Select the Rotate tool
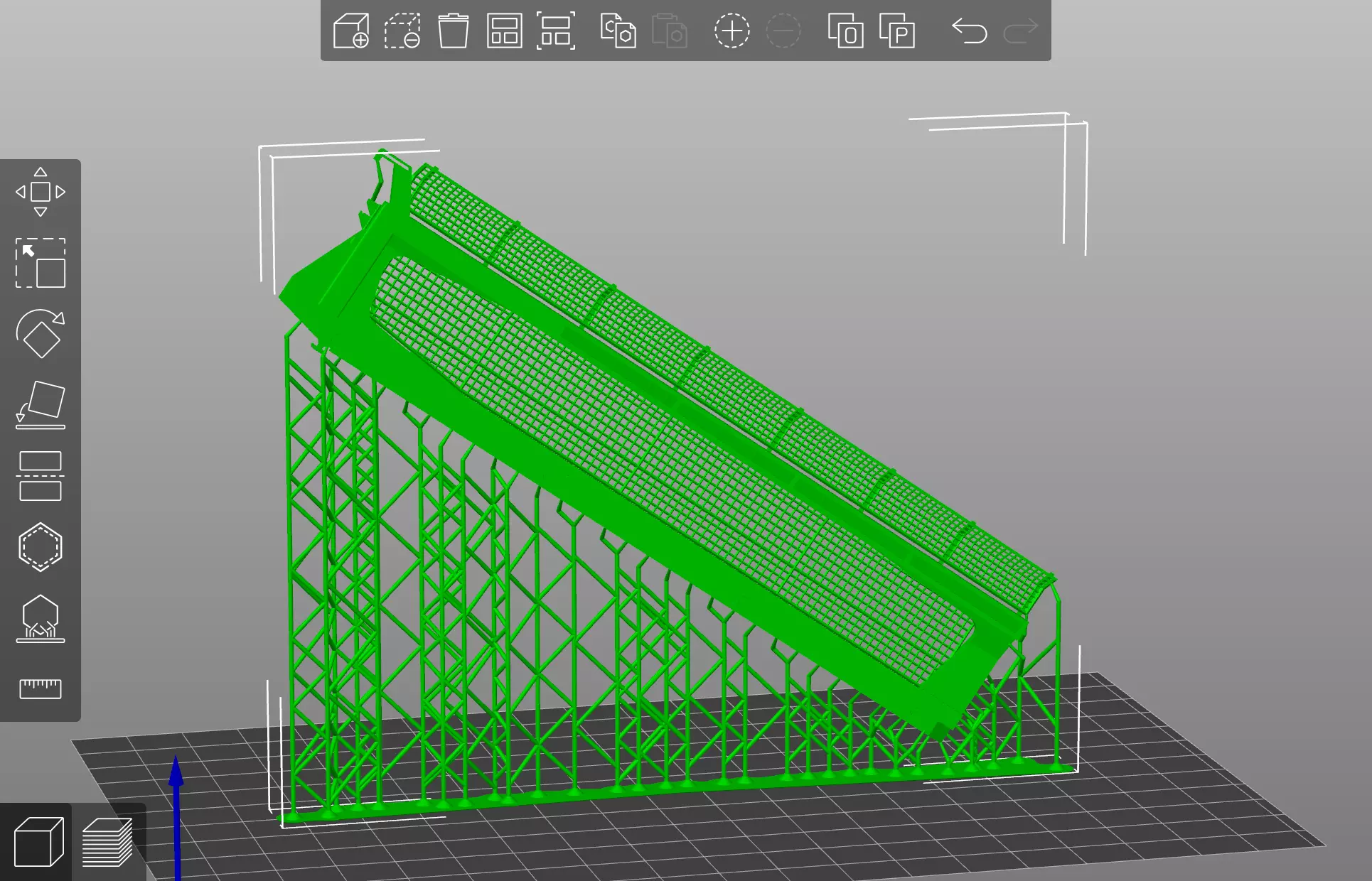The image size is (1372, 881). tap(41, 334)
